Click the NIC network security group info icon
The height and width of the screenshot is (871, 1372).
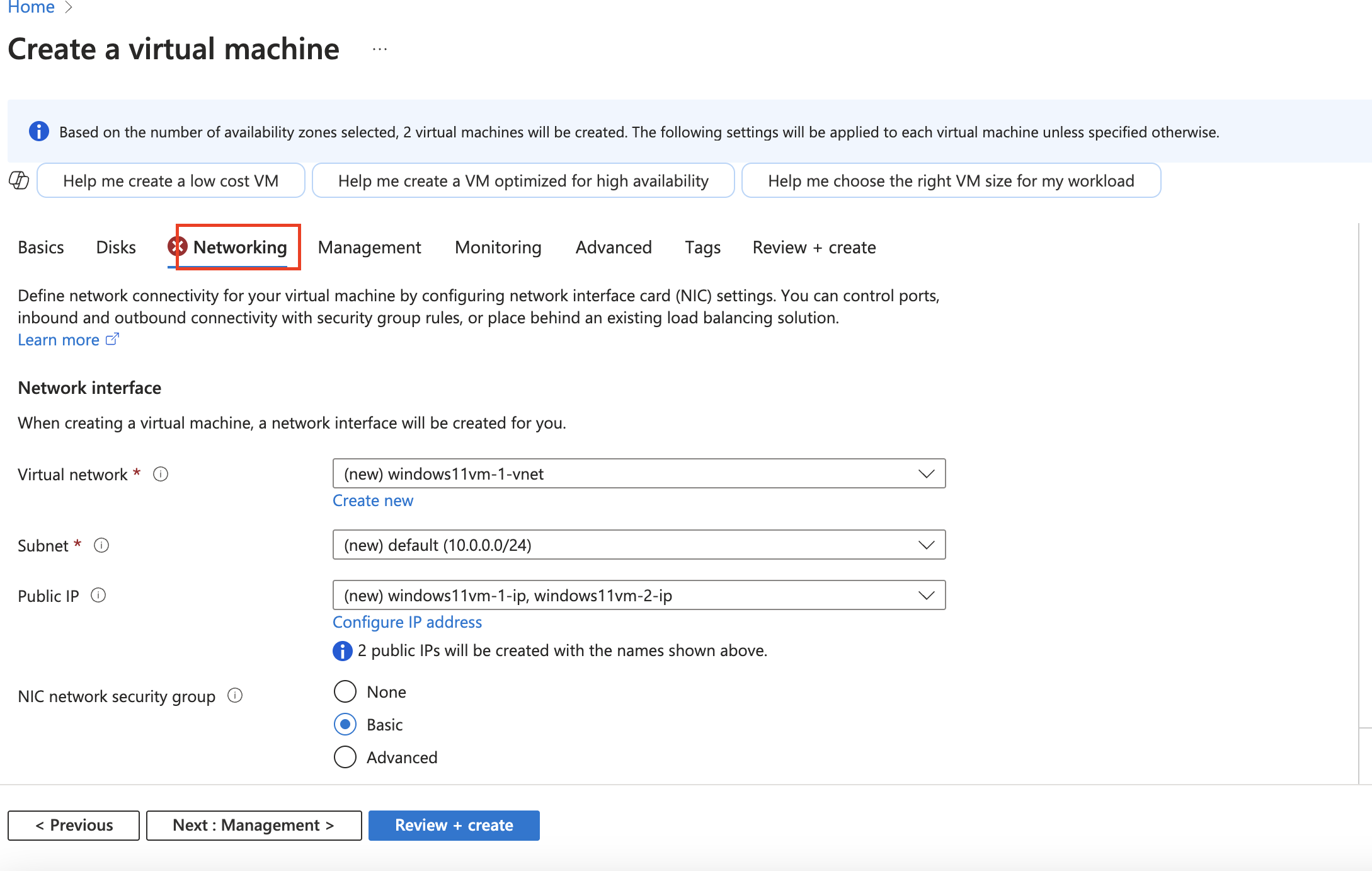(235, 696)
